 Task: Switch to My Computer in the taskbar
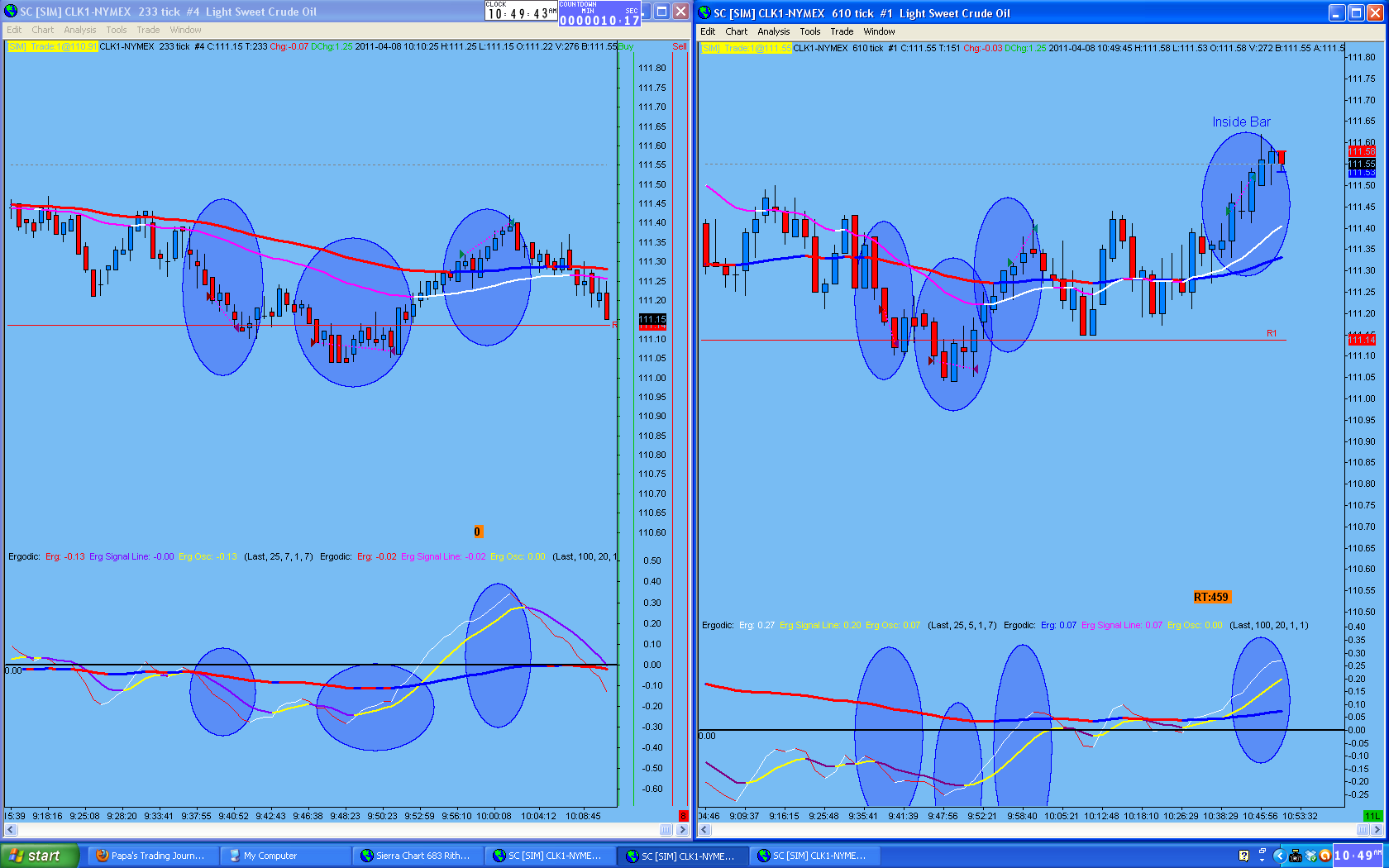click(x=284, y=856)
